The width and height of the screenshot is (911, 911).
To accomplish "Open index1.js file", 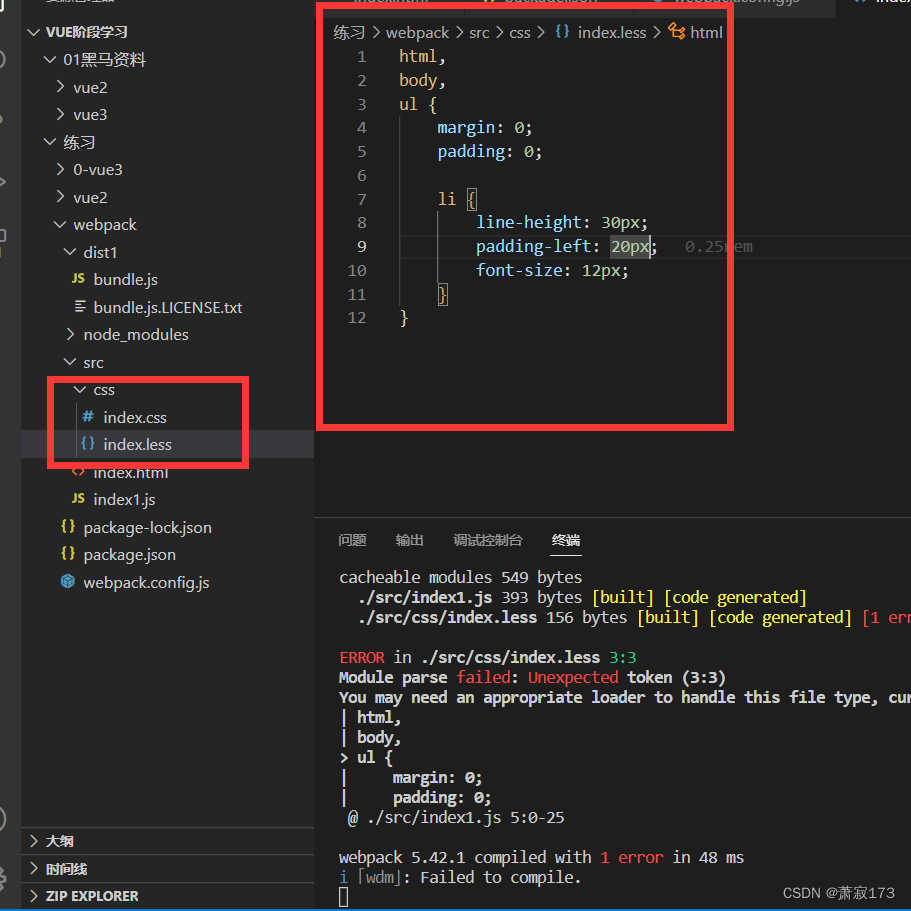I will 124,500.
